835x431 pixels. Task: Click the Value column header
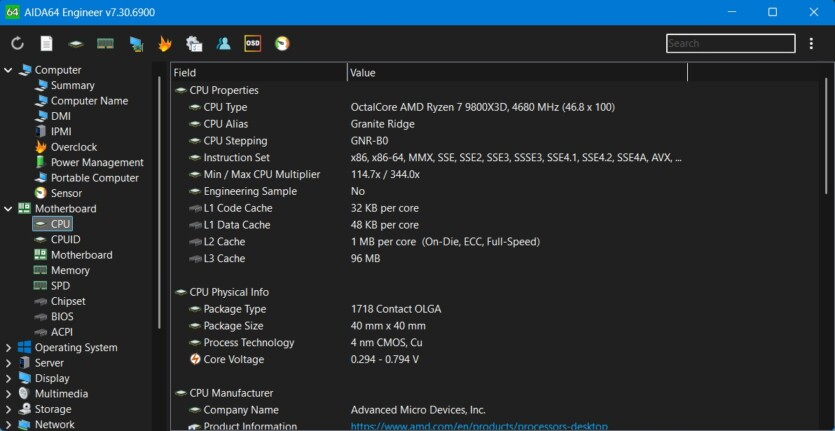click(517, 73)
